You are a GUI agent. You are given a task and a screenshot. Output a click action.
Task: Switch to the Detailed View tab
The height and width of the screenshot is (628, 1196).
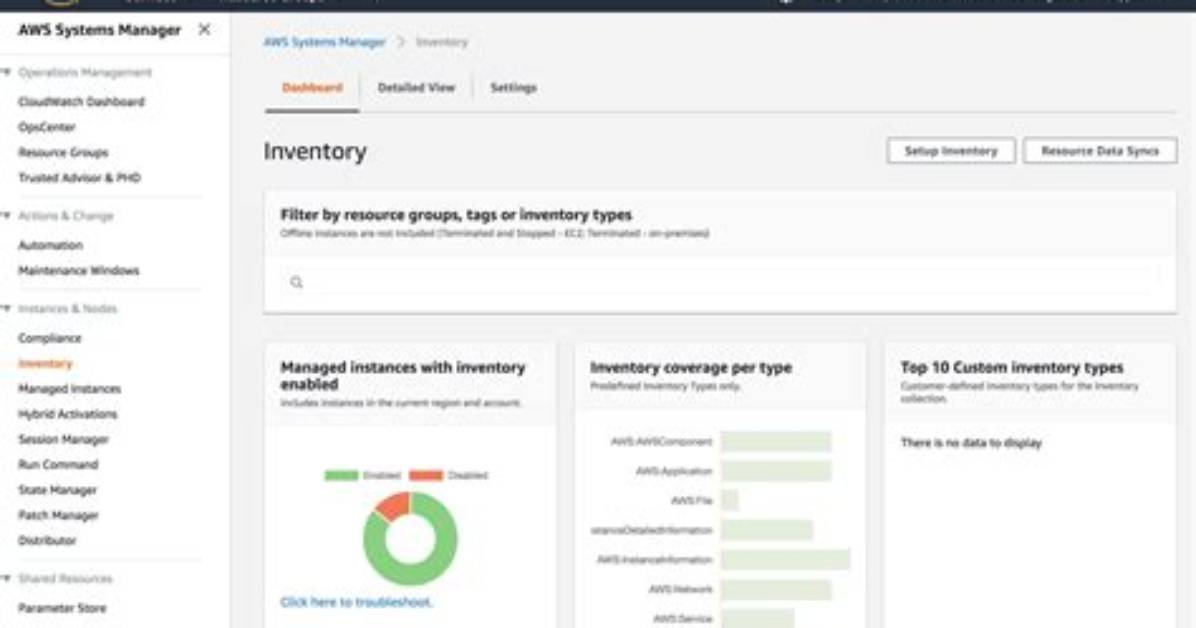pyautogui.click(x=416, y=88)
